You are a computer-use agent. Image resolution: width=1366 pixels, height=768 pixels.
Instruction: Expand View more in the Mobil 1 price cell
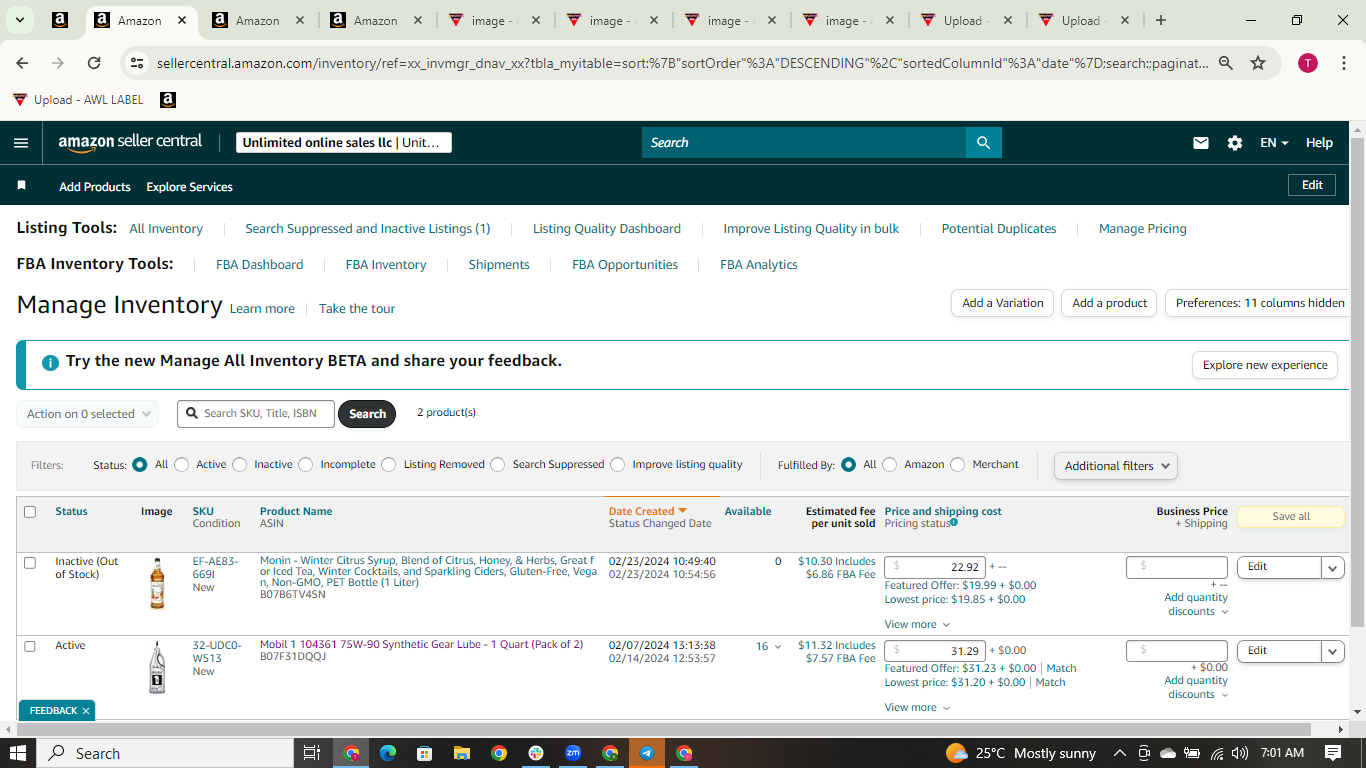(917, 707)
